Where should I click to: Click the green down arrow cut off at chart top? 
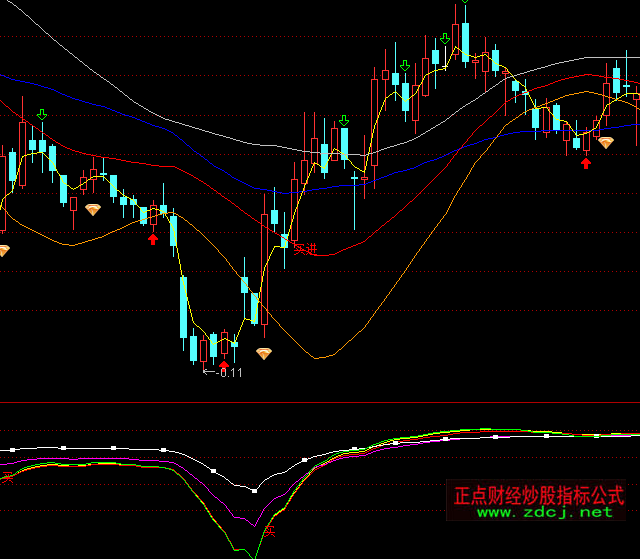pyautogui.click(x=464, y=3)
